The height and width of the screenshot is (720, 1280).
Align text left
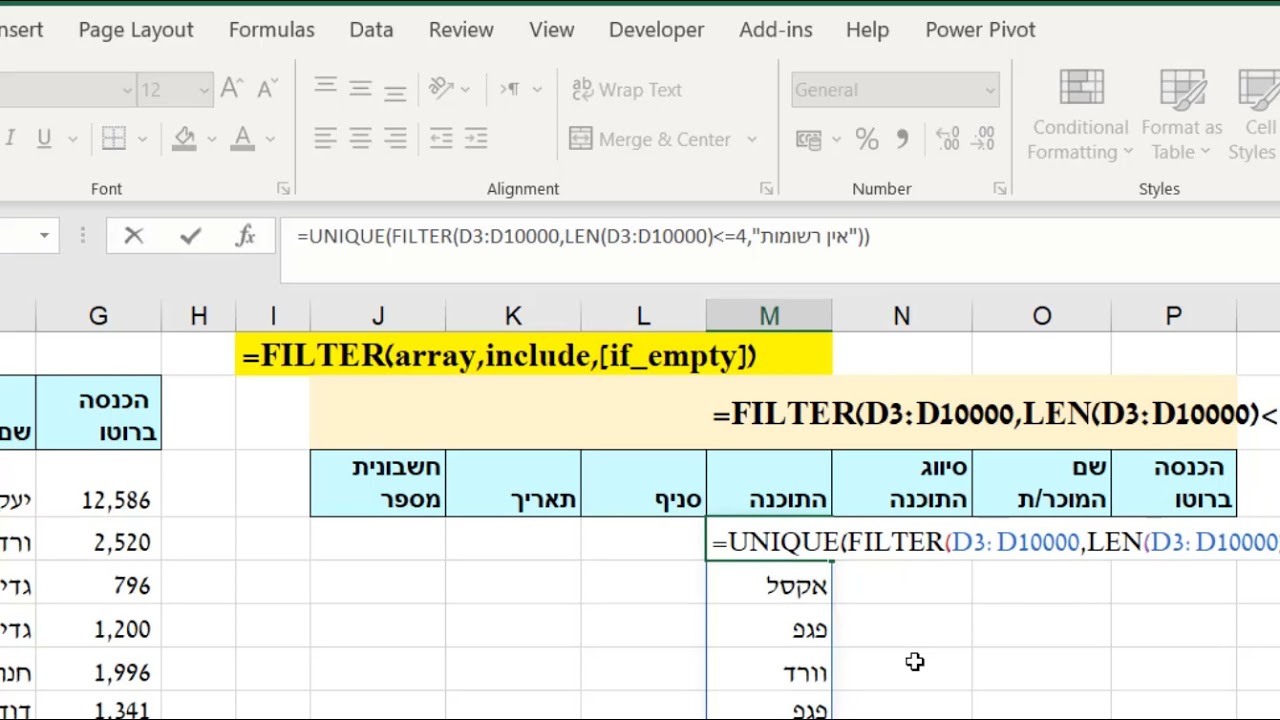coord(325,139)
